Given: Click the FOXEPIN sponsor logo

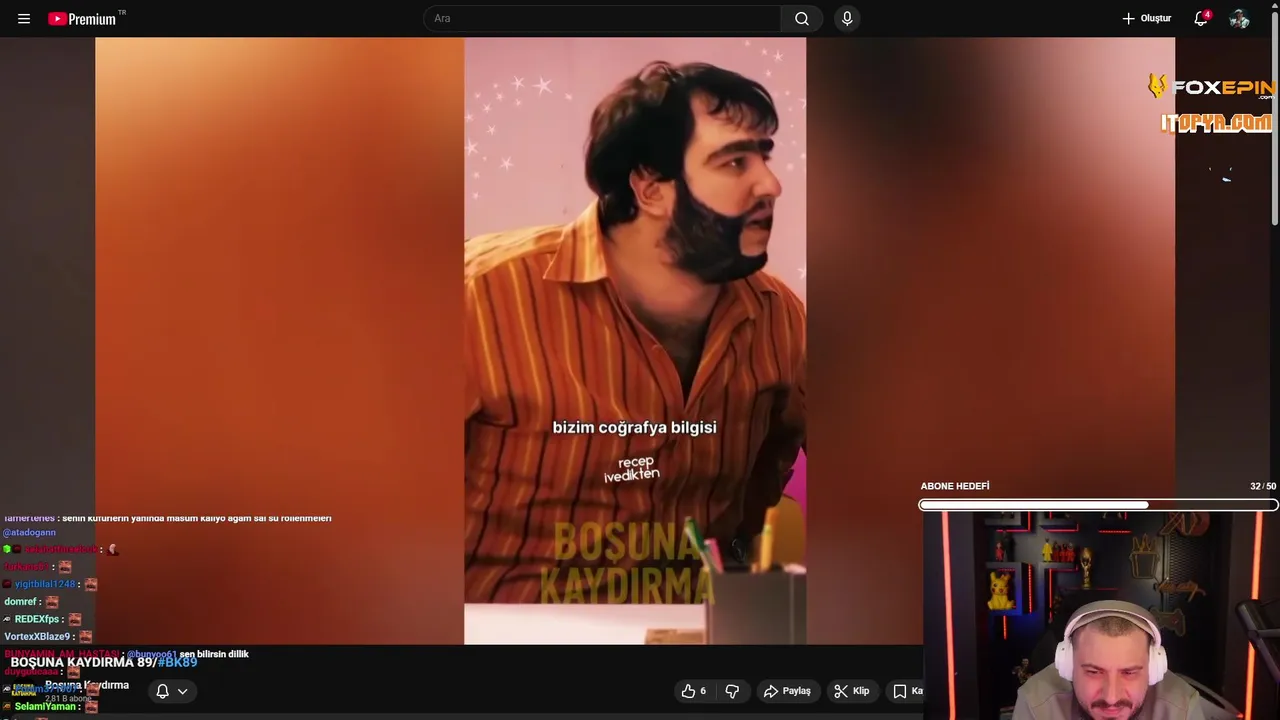Looking at the screenshot, I should [x=1211, y=88].
